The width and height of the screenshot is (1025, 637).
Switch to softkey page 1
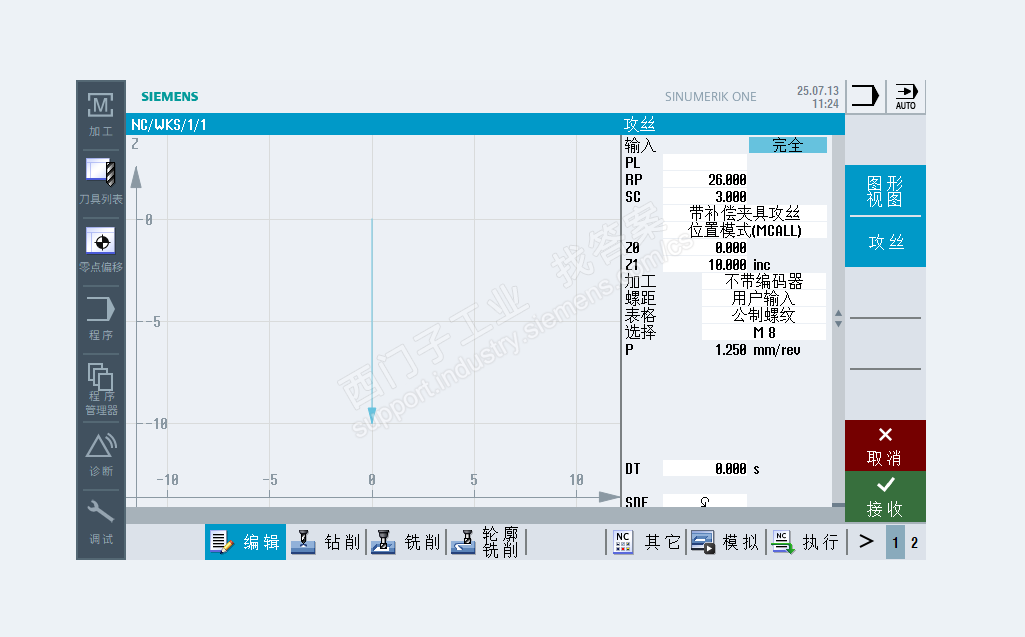click(896, 542)
